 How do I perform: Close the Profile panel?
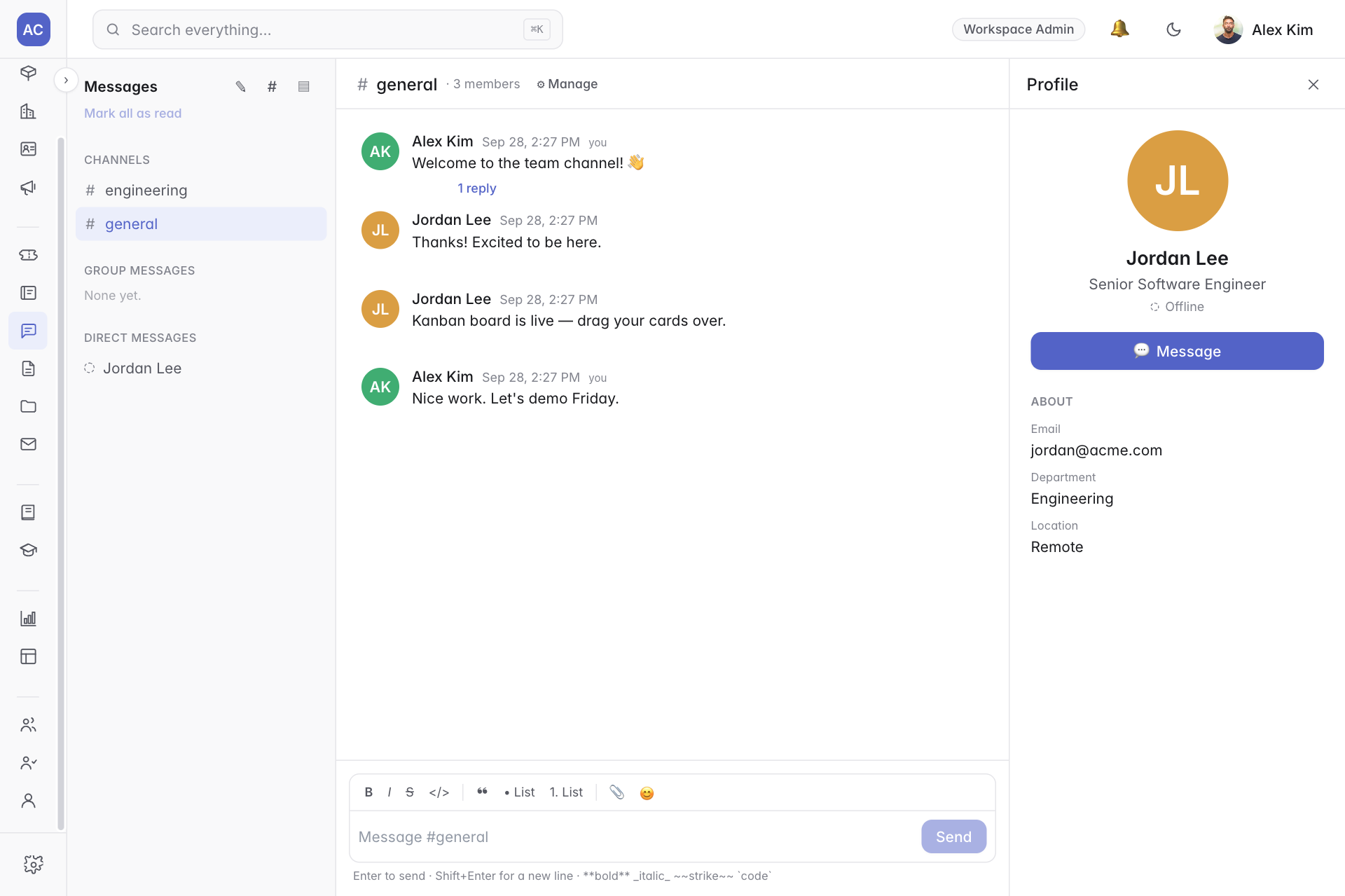click(1313, 85)
